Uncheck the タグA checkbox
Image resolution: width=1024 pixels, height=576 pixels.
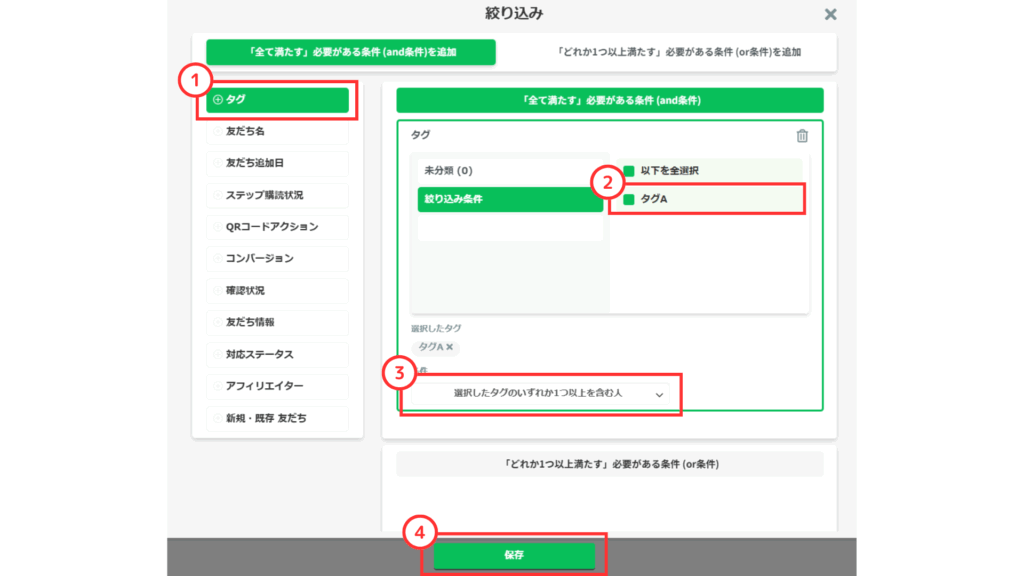(629, 200)
